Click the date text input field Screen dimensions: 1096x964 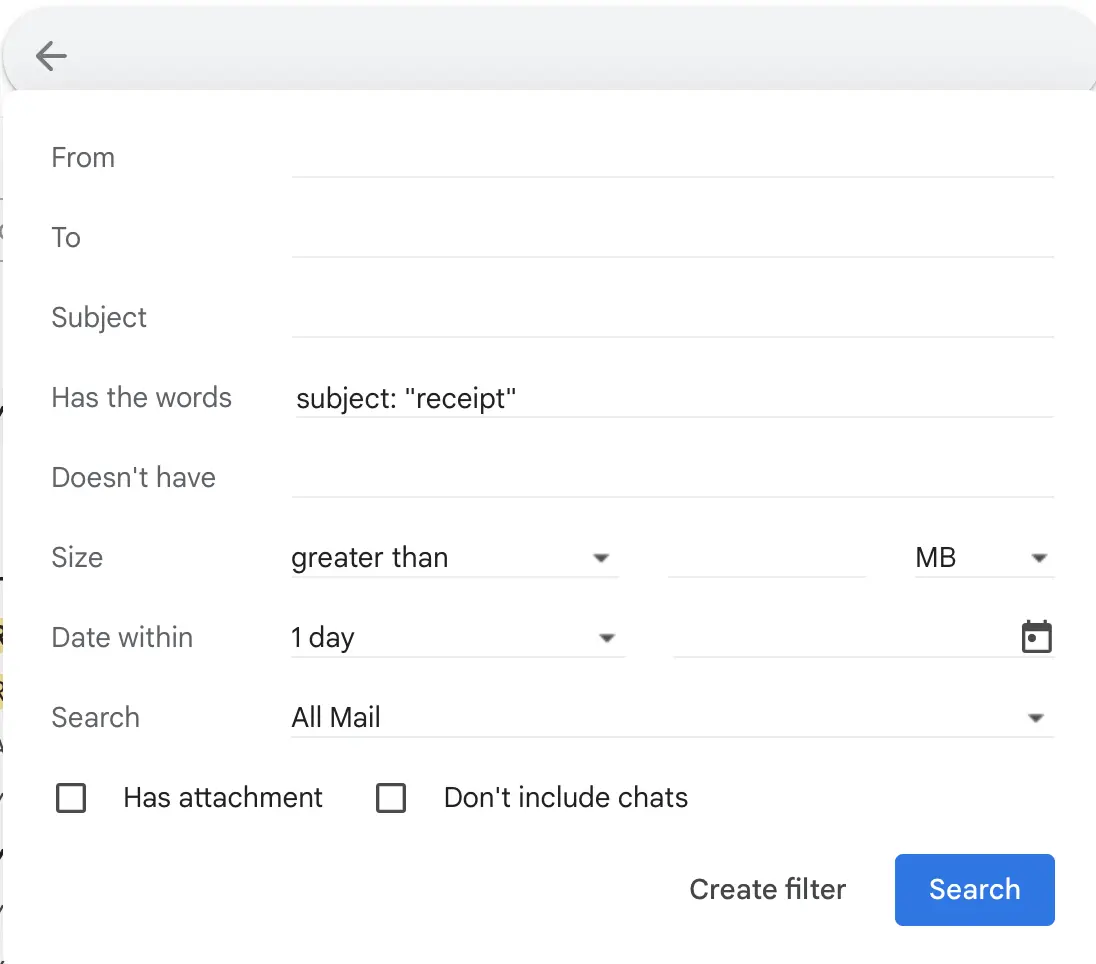840,638
